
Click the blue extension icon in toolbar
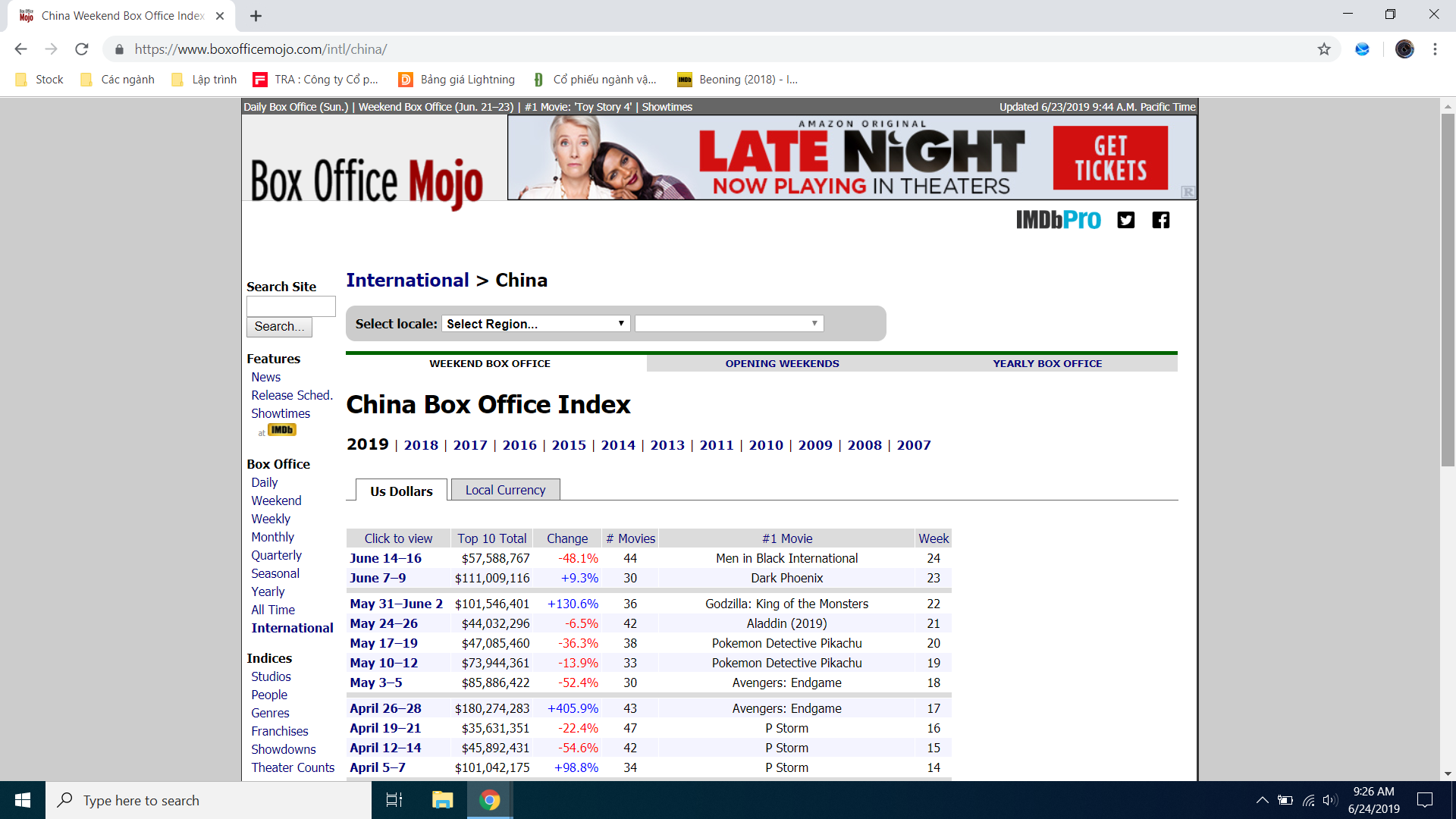[1362, 49]
